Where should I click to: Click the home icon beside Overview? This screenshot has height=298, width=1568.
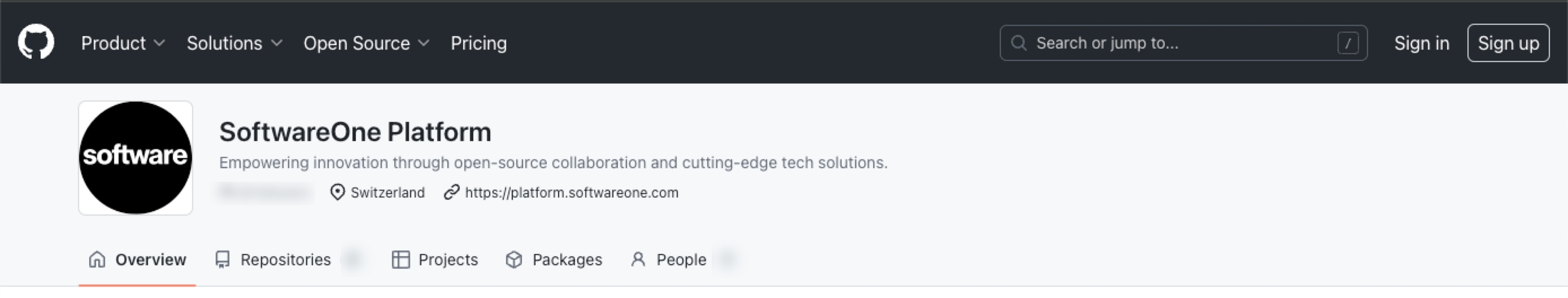coord(97,259)
